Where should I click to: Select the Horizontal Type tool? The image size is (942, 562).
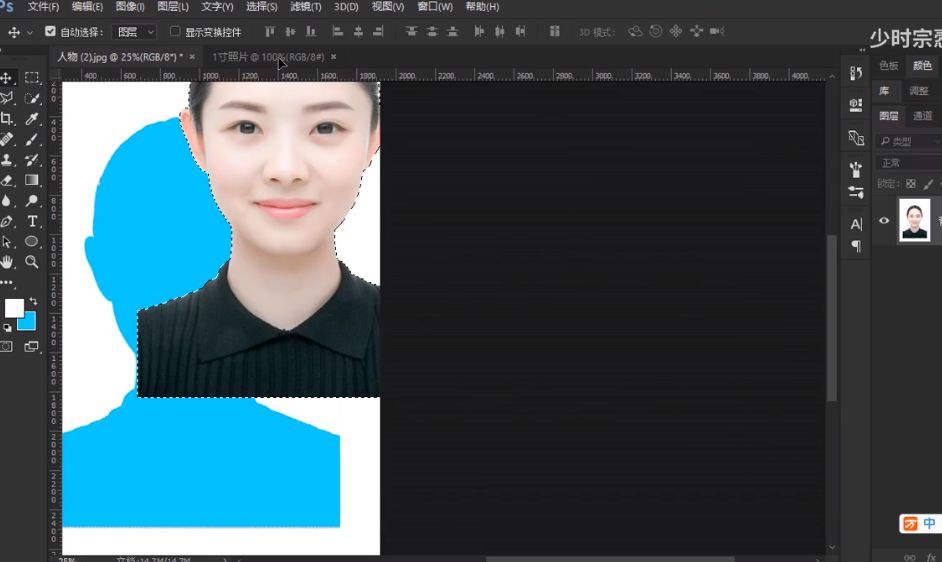pos(32,221)
